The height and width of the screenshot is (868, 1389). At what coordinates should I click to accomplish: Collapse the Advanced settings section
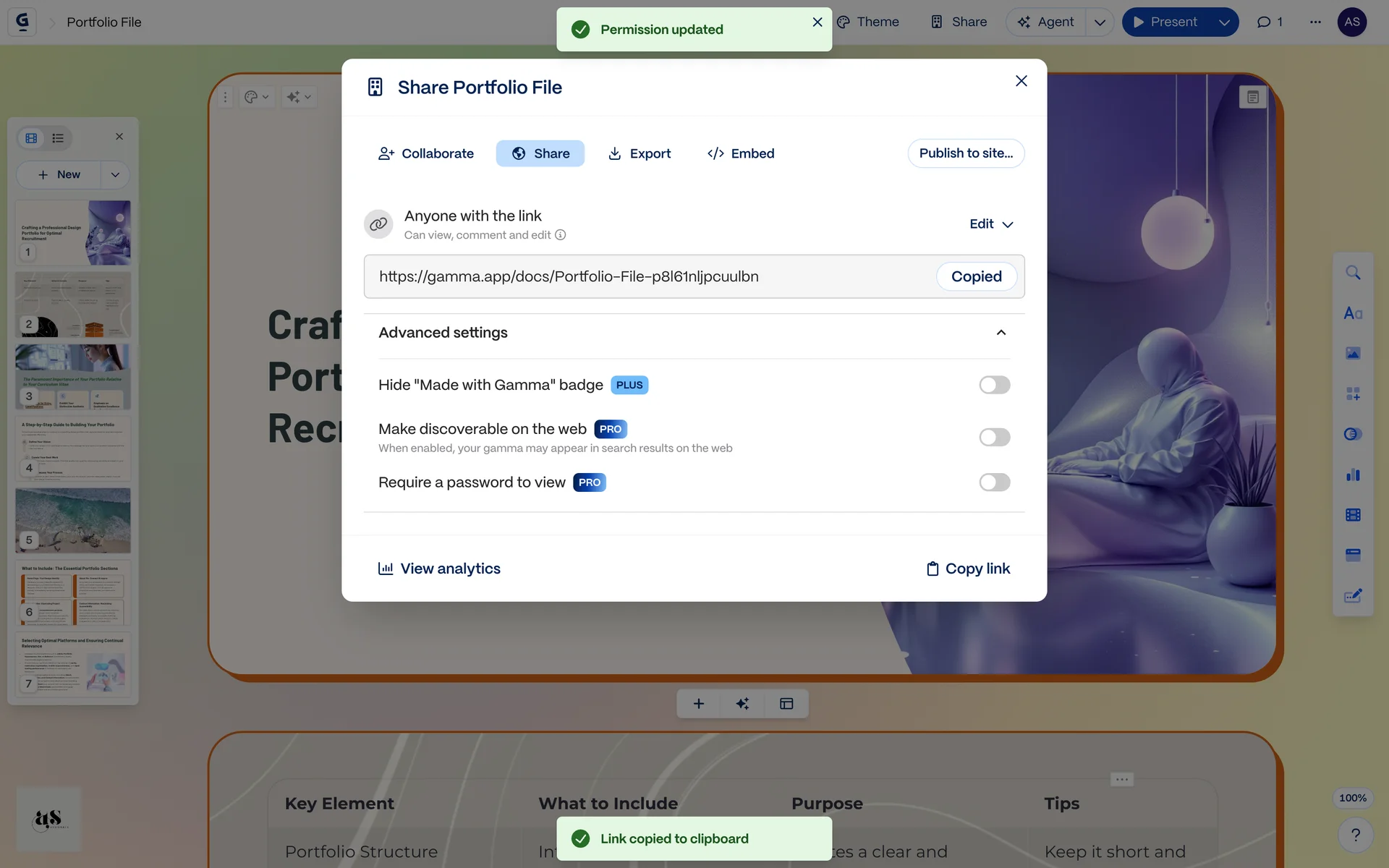[1001, 333]
